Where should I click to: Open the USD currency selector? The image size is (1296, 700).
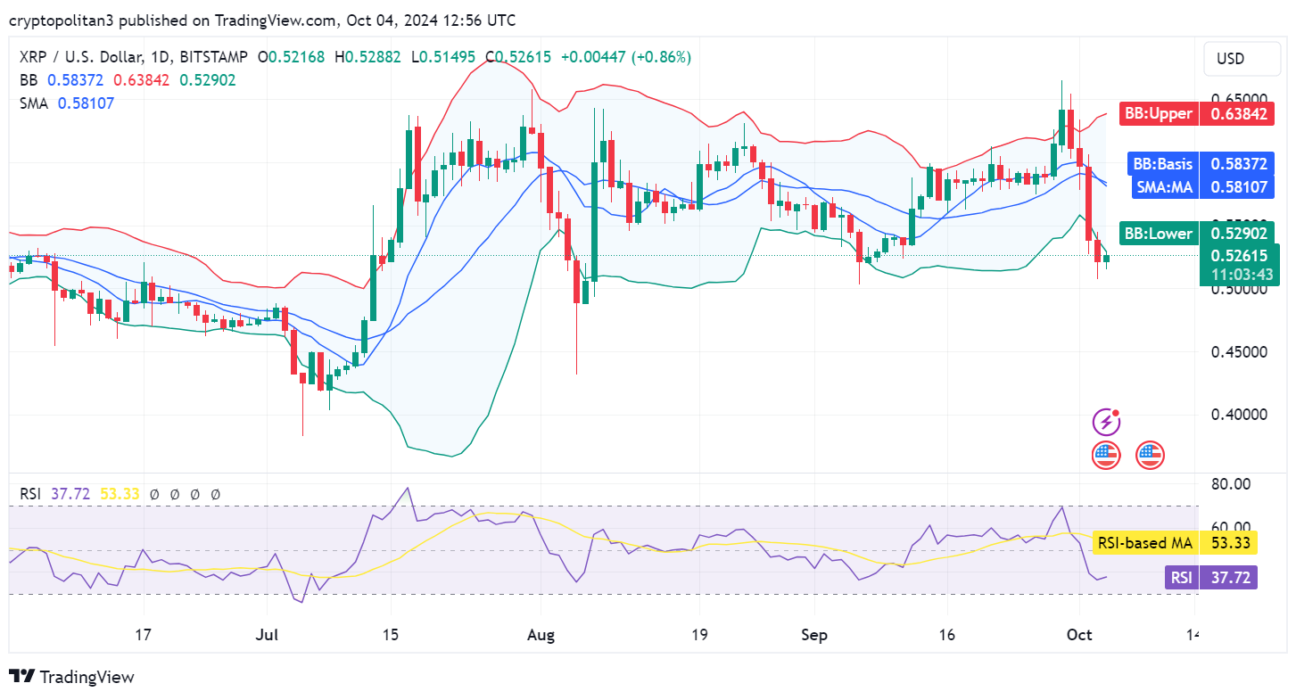click(1241, 59)
